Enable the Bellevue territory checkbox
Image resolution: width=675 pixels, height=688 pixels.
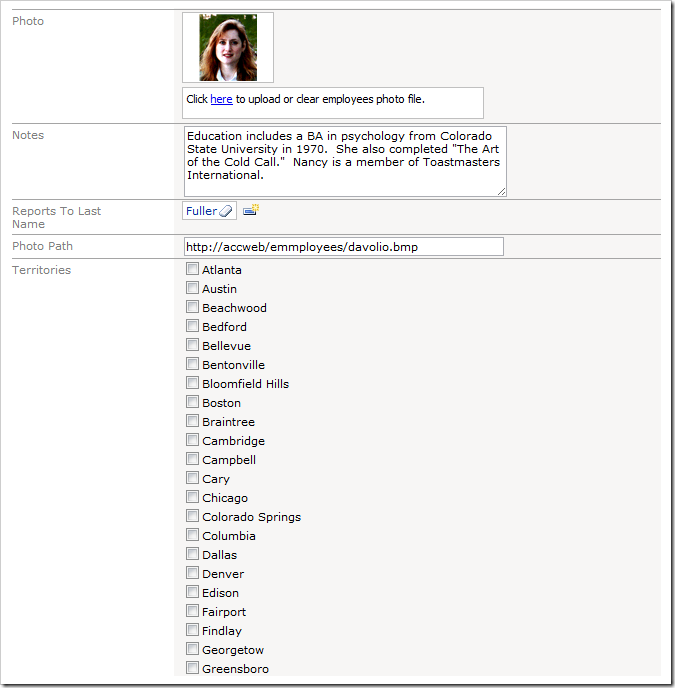(x=192, y=345)
